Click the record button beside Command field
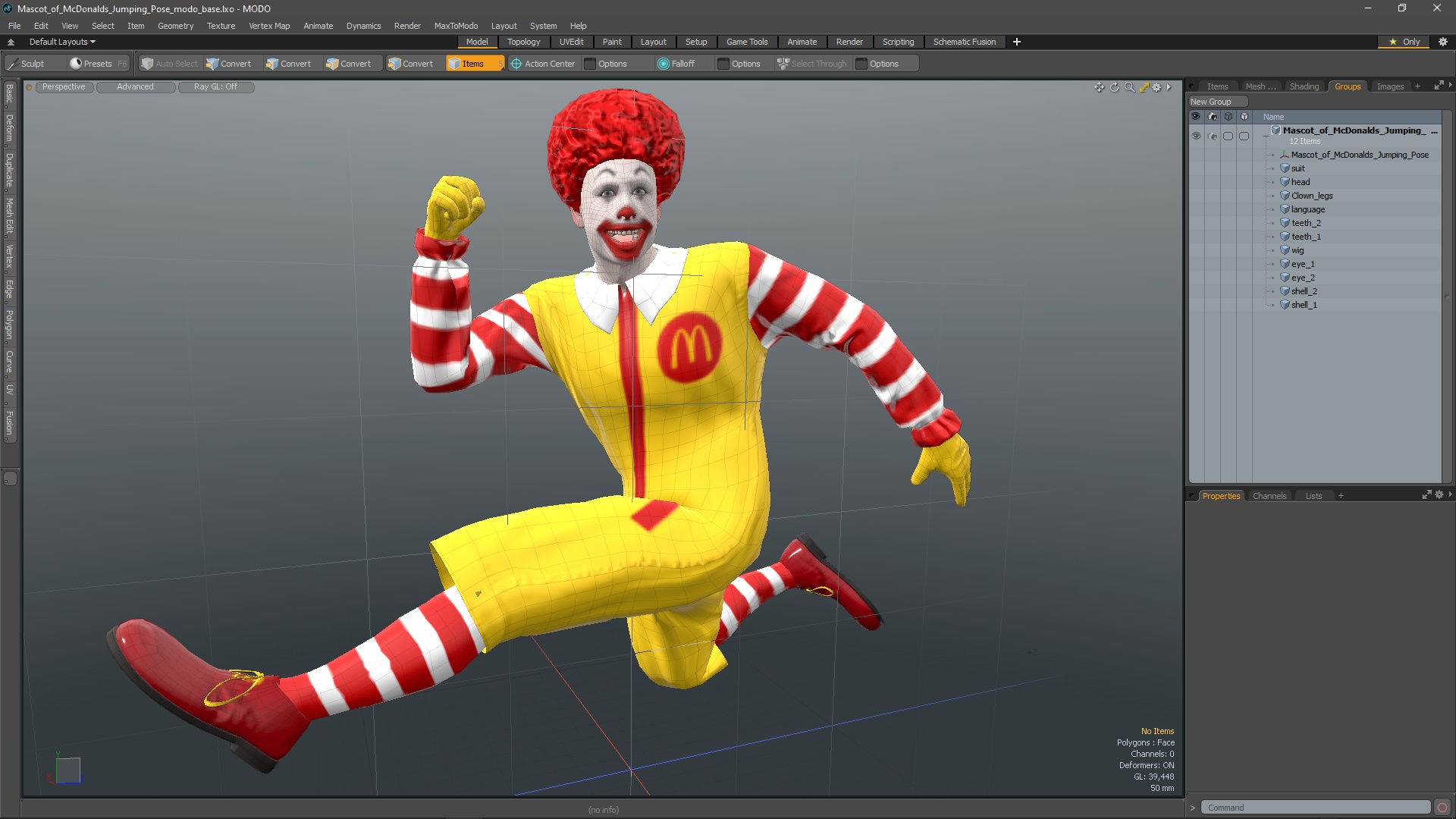 point(1442,808)
